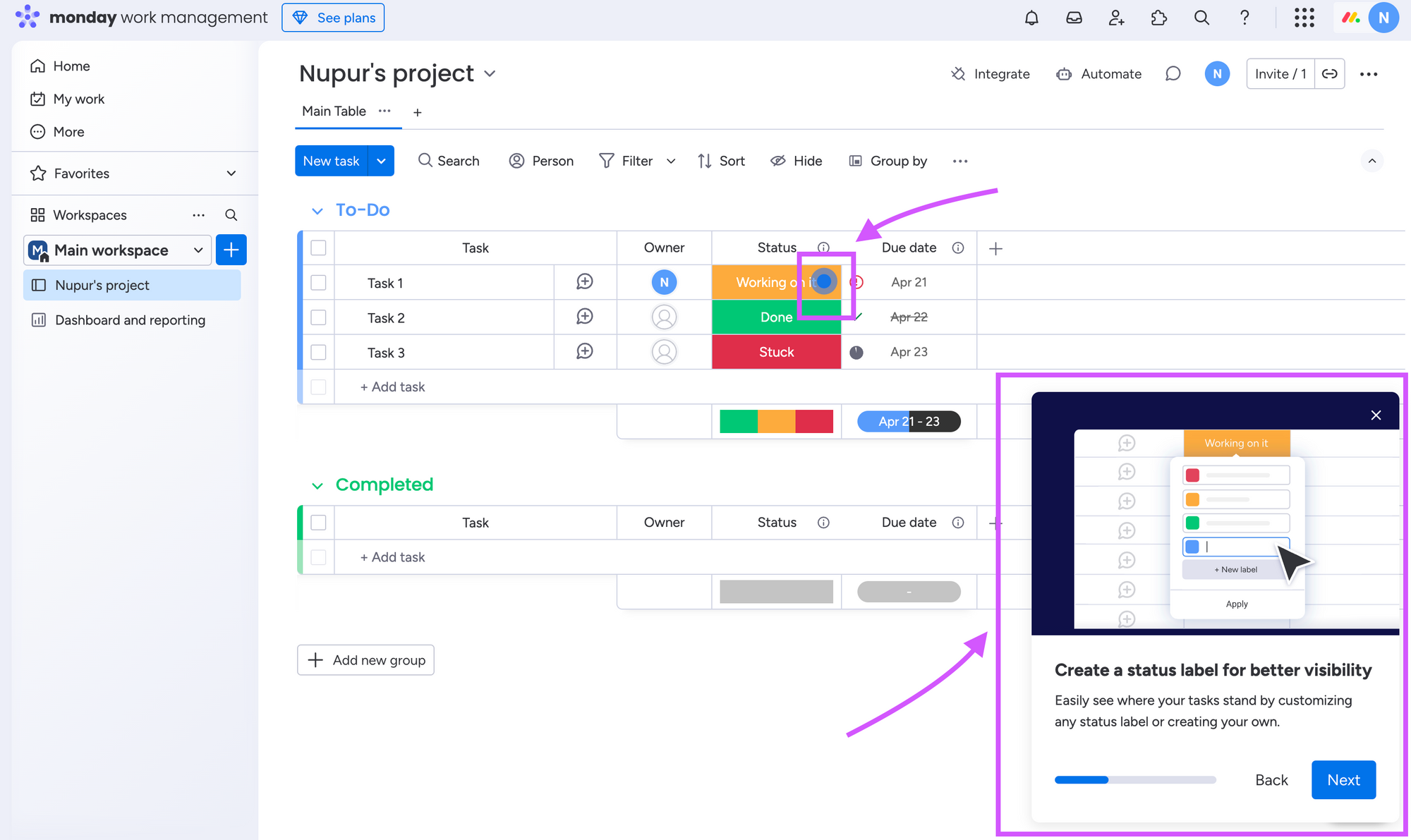Collapse the To-Do group

[x=317, y=211]
